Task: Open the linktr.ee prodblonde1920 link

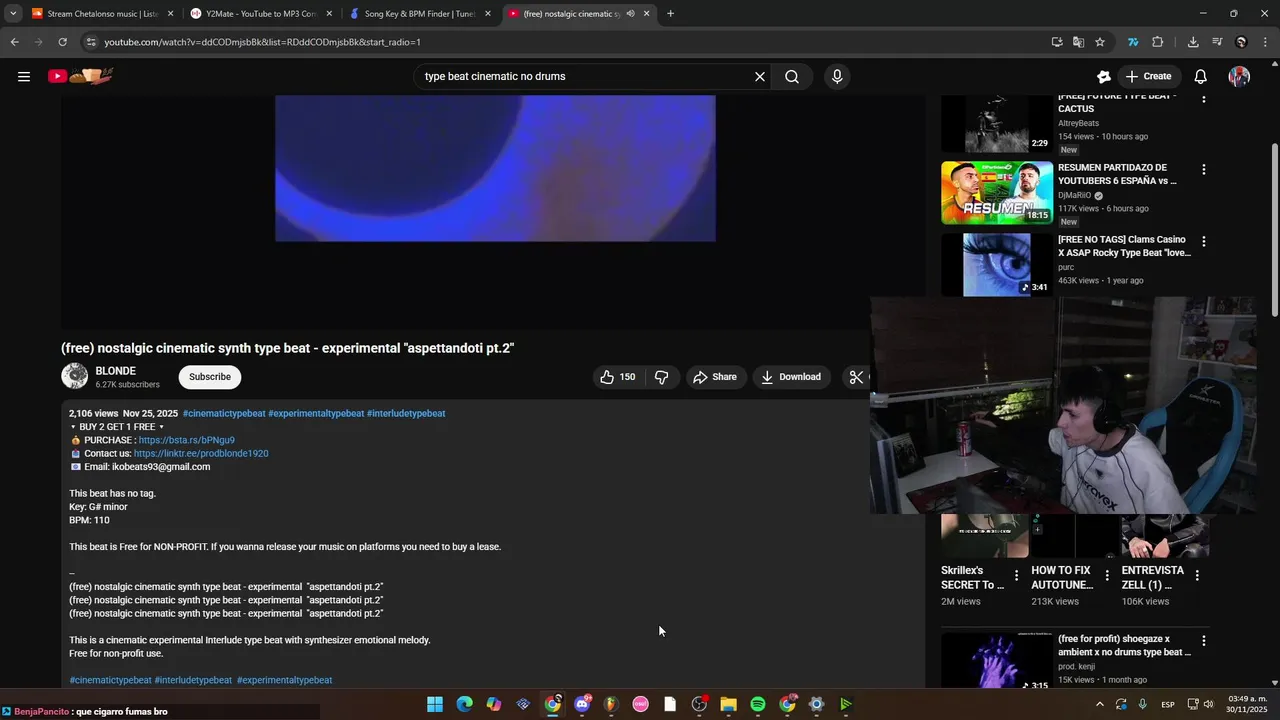Action: [201, 453]
